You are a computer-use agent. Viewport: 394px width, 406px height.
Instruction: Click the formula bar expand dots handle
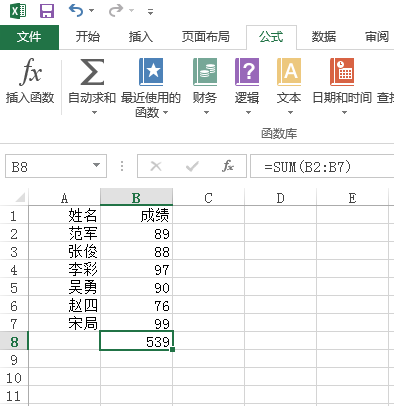(122, 166)
